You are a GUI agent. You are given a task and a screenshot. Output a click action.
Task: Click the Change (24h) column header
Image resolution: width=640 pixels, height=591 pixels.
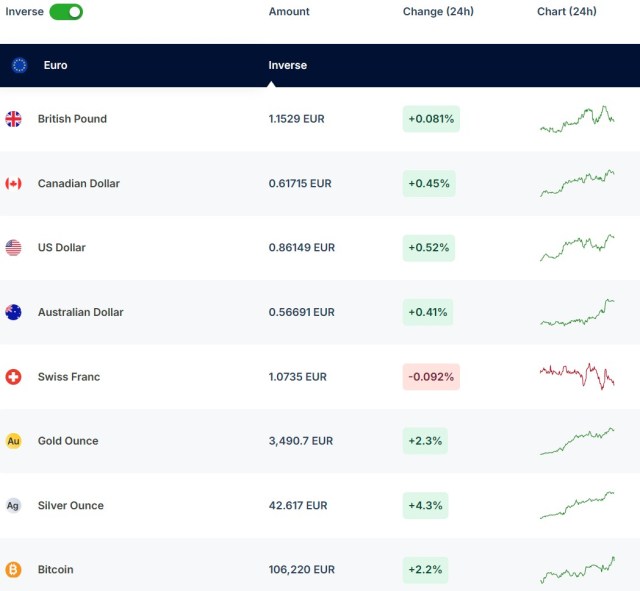pyautogui.click(x=438, y=12)
